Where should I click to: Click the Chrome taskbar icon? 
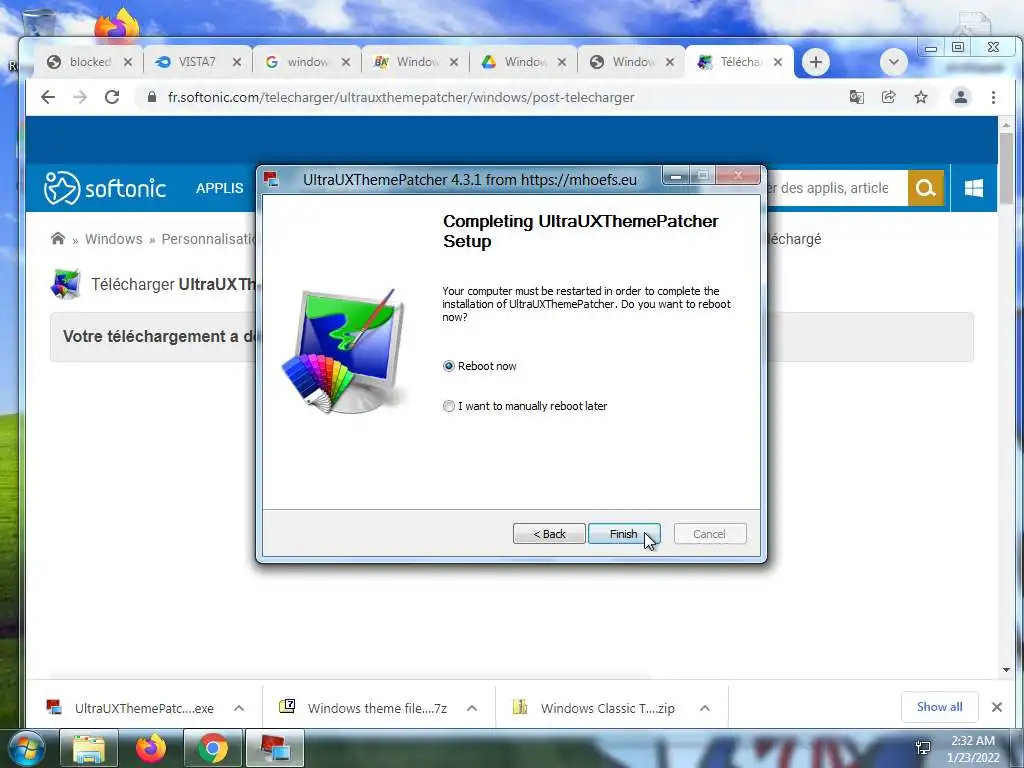pos(213,749)
